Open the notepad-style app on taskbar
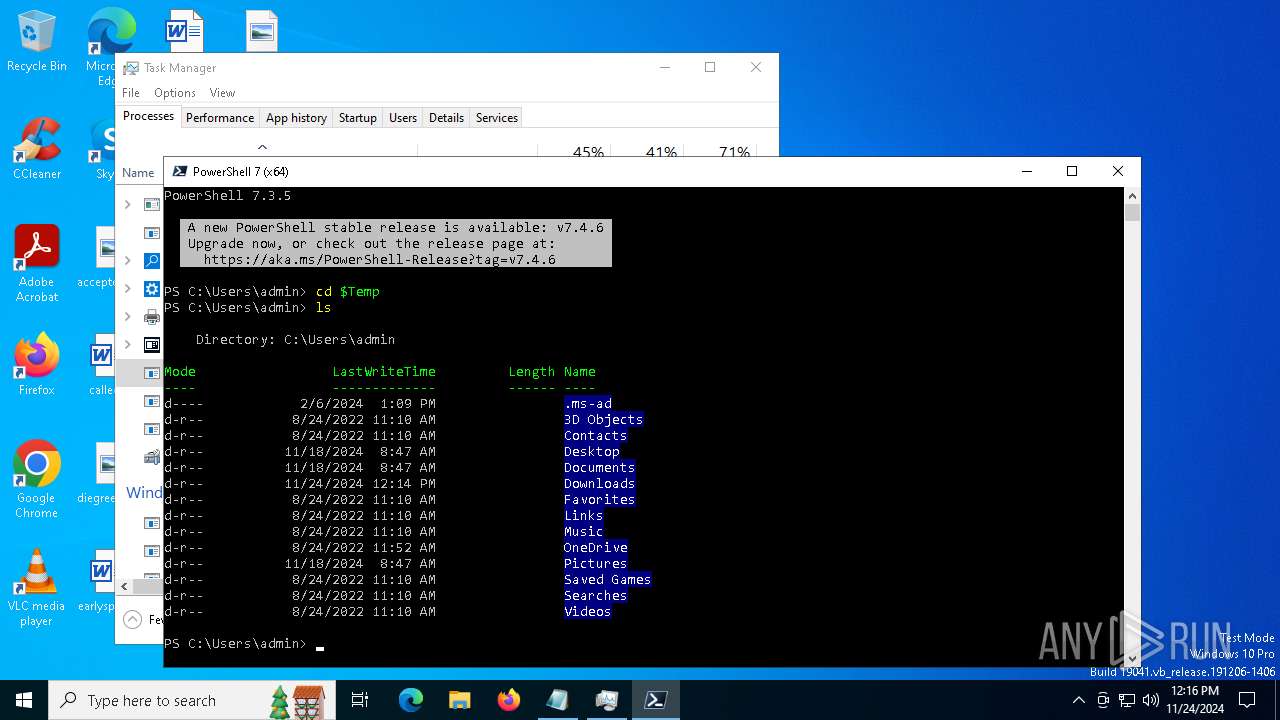The image size is (1280, 720). (x=558, y=700)
